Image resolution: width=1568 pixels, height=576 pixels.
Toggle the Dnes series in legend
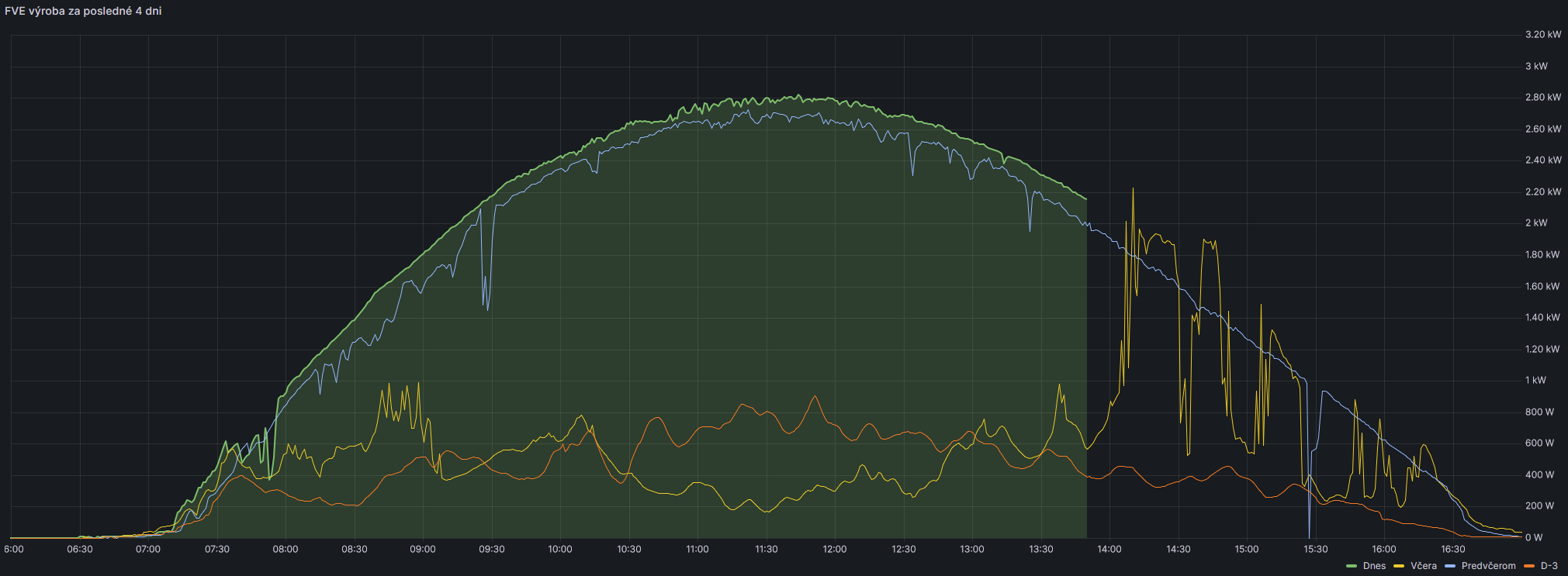click(x=1374, y=566)
